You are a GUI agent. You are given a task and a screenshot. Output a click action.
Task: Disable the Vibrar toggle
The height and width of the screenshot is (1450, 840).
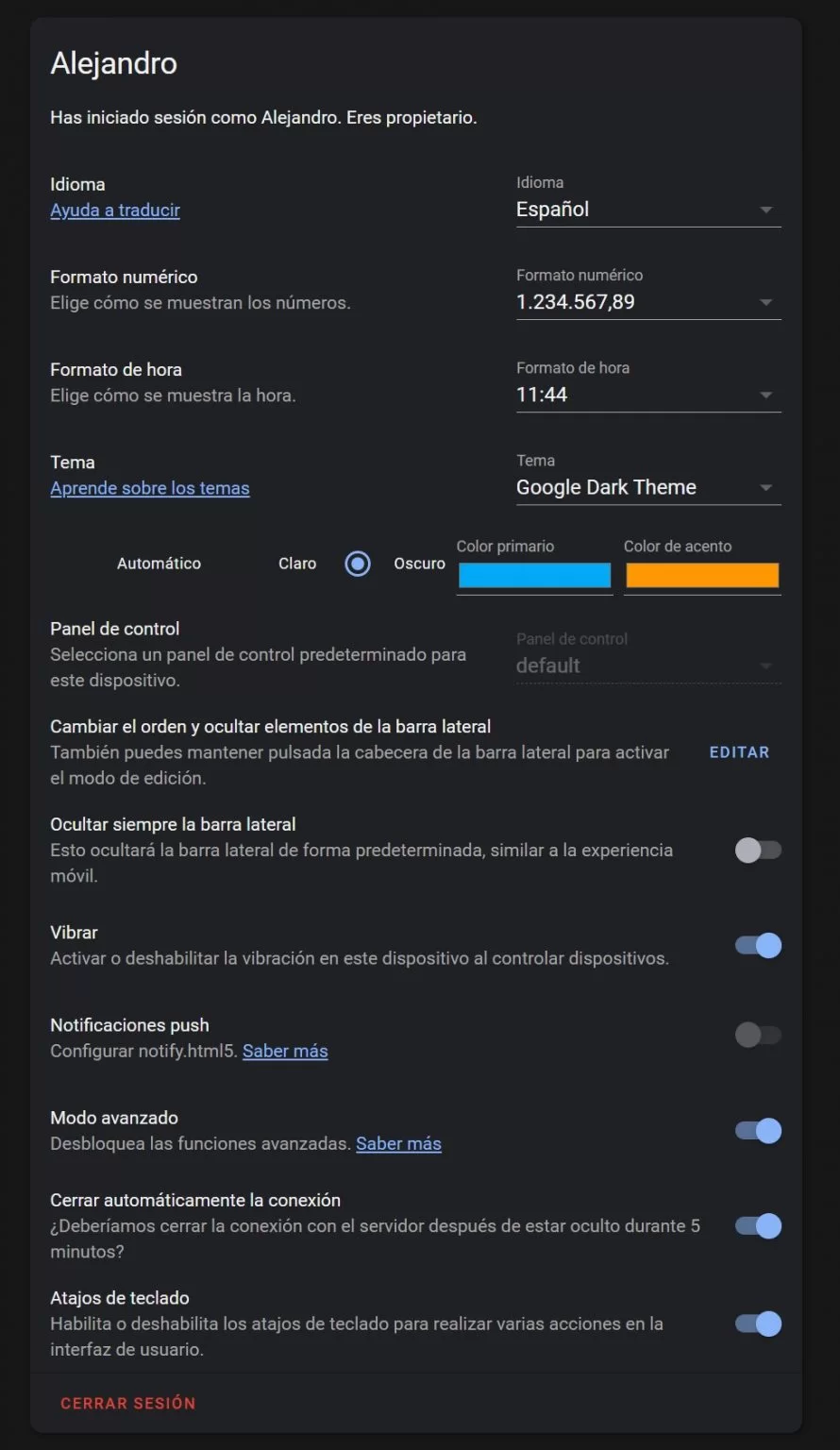(x=758, y=945)
